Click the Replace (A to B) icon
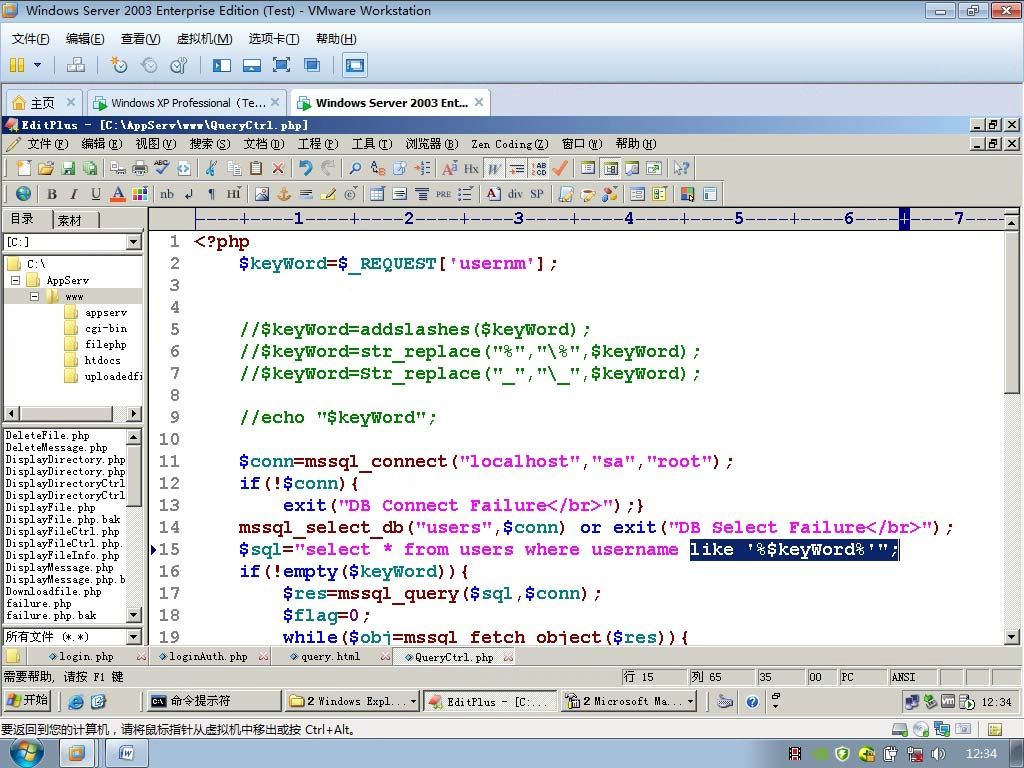1024x768 pixels. click(x=377, y=168)
